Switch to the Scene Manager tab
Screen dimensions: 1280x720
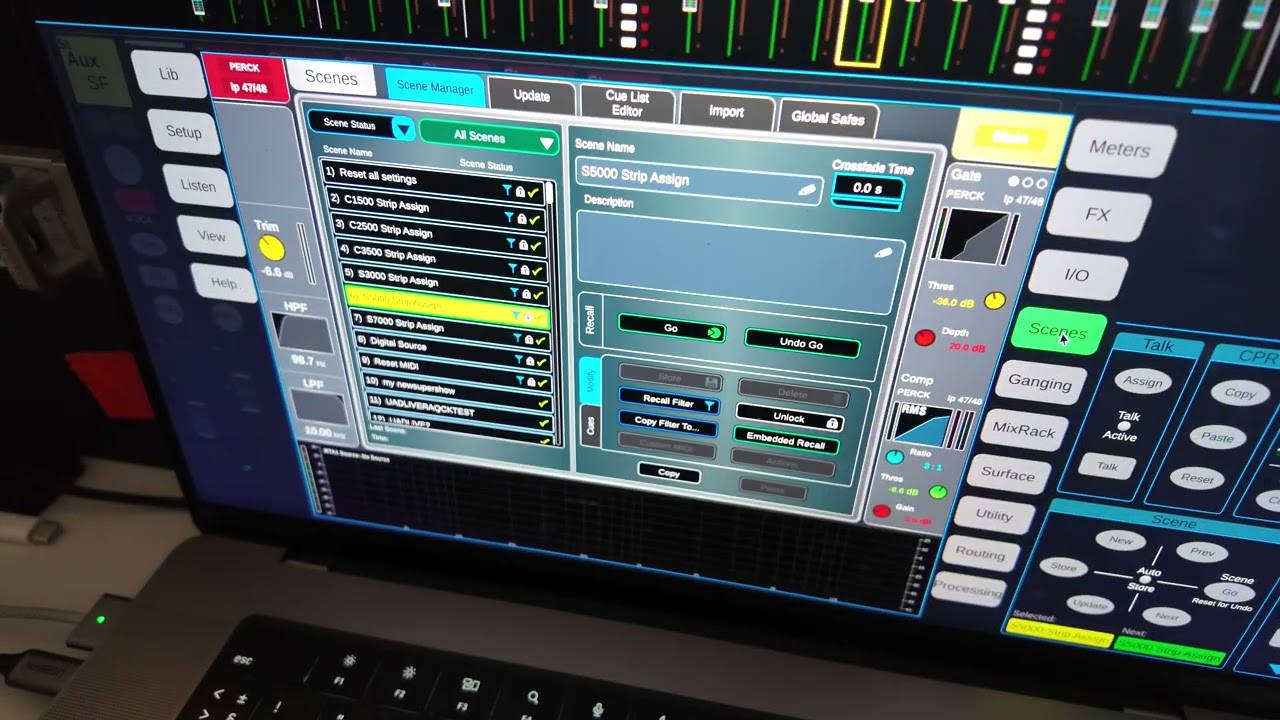click(x=435, y=87)
